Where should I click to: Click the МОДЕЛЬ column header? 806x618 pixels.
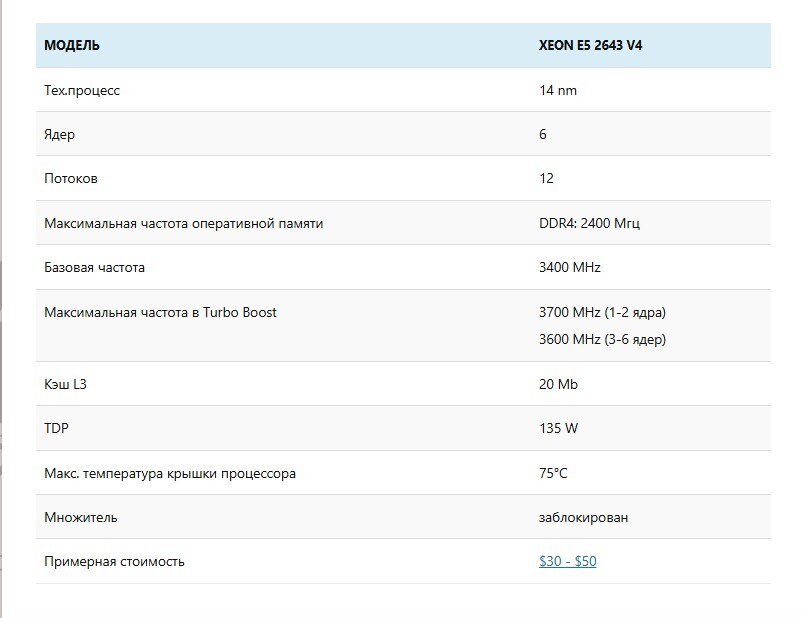tap(72, 46)
